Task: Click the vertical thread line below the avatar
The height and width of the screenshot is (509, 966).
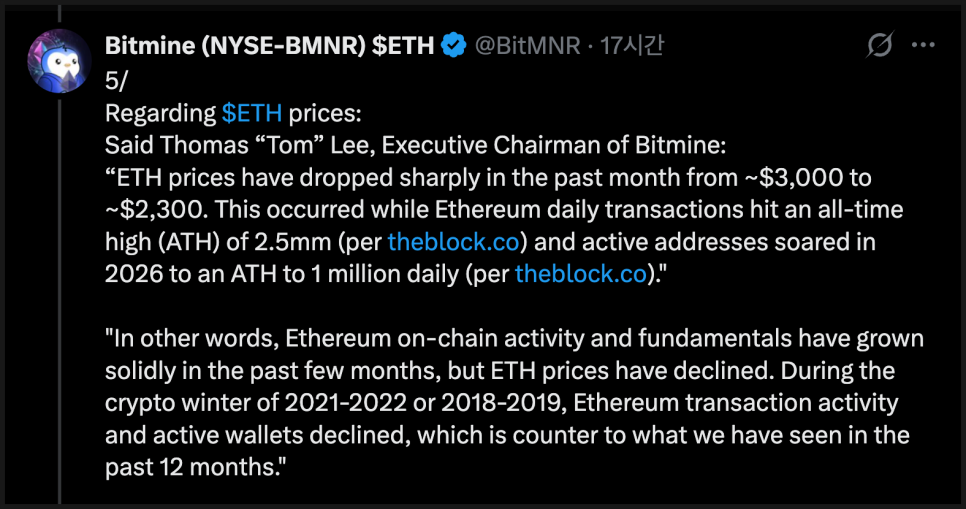Action: coord(59,300)
